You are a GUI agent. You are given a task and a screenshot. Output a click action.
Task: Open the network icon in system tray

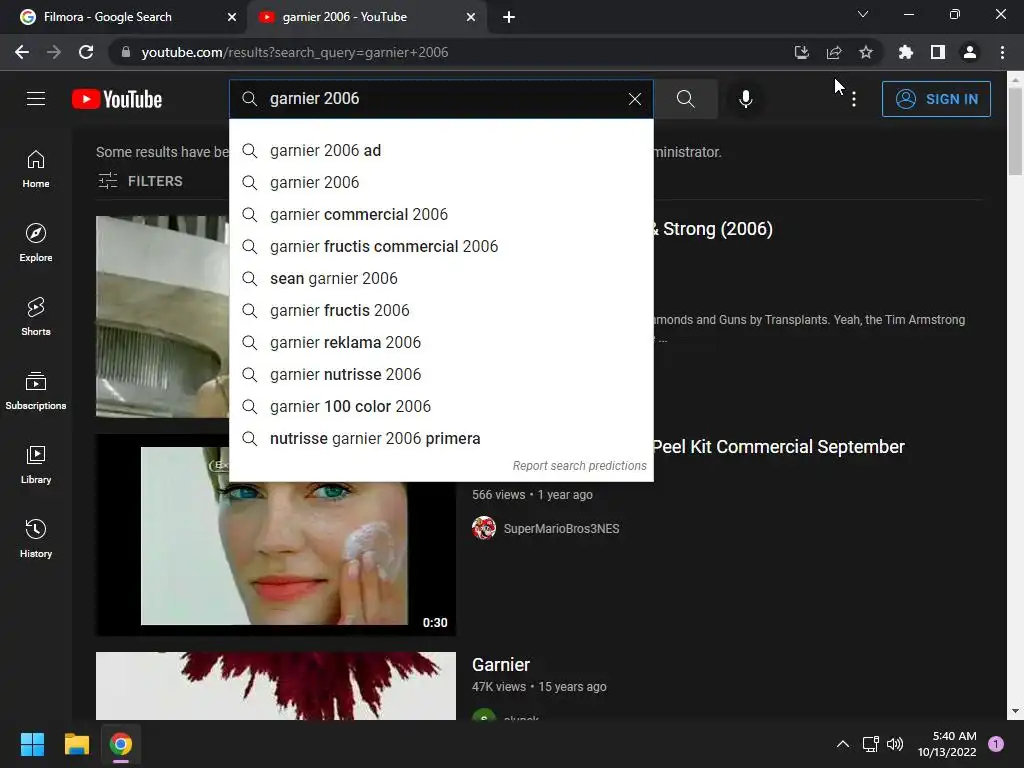pos(871,744)
